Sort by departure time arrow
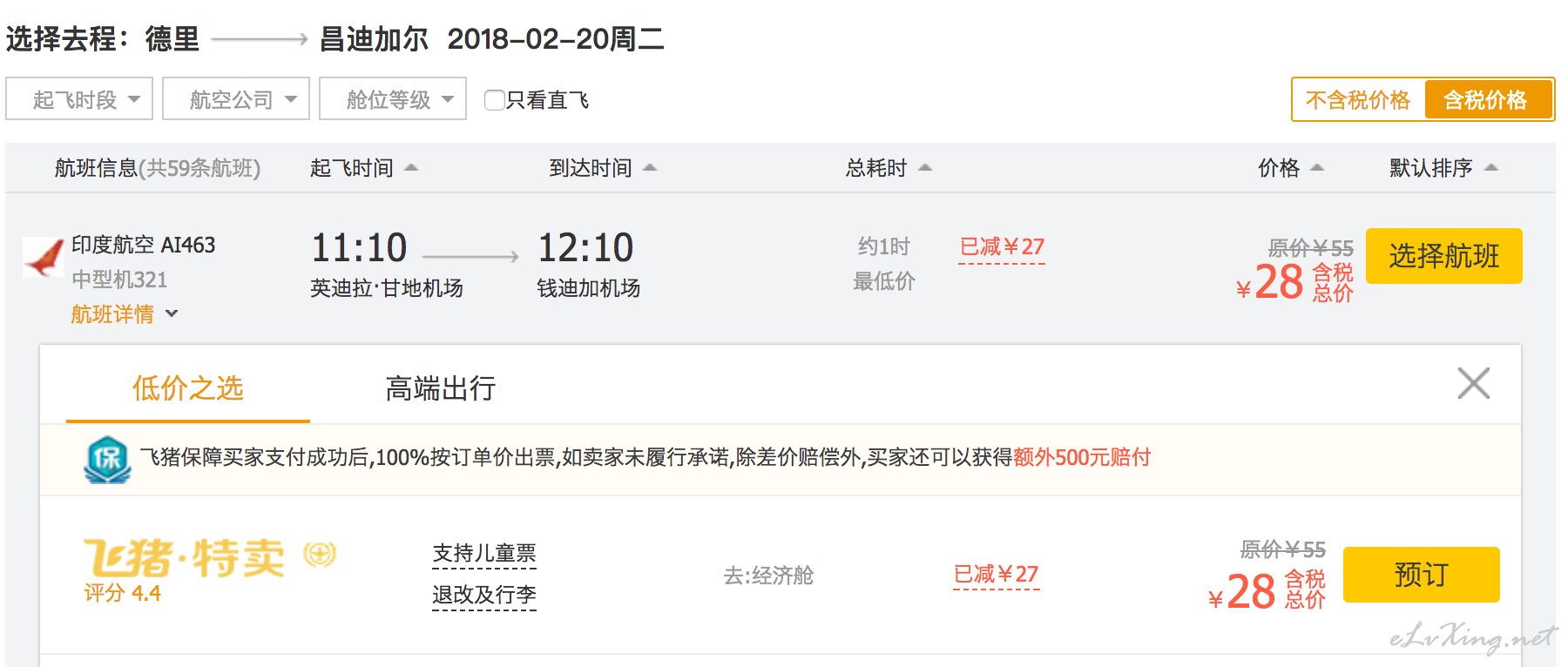This screenshot has height=667, width=1568. (x=411, y=167)
